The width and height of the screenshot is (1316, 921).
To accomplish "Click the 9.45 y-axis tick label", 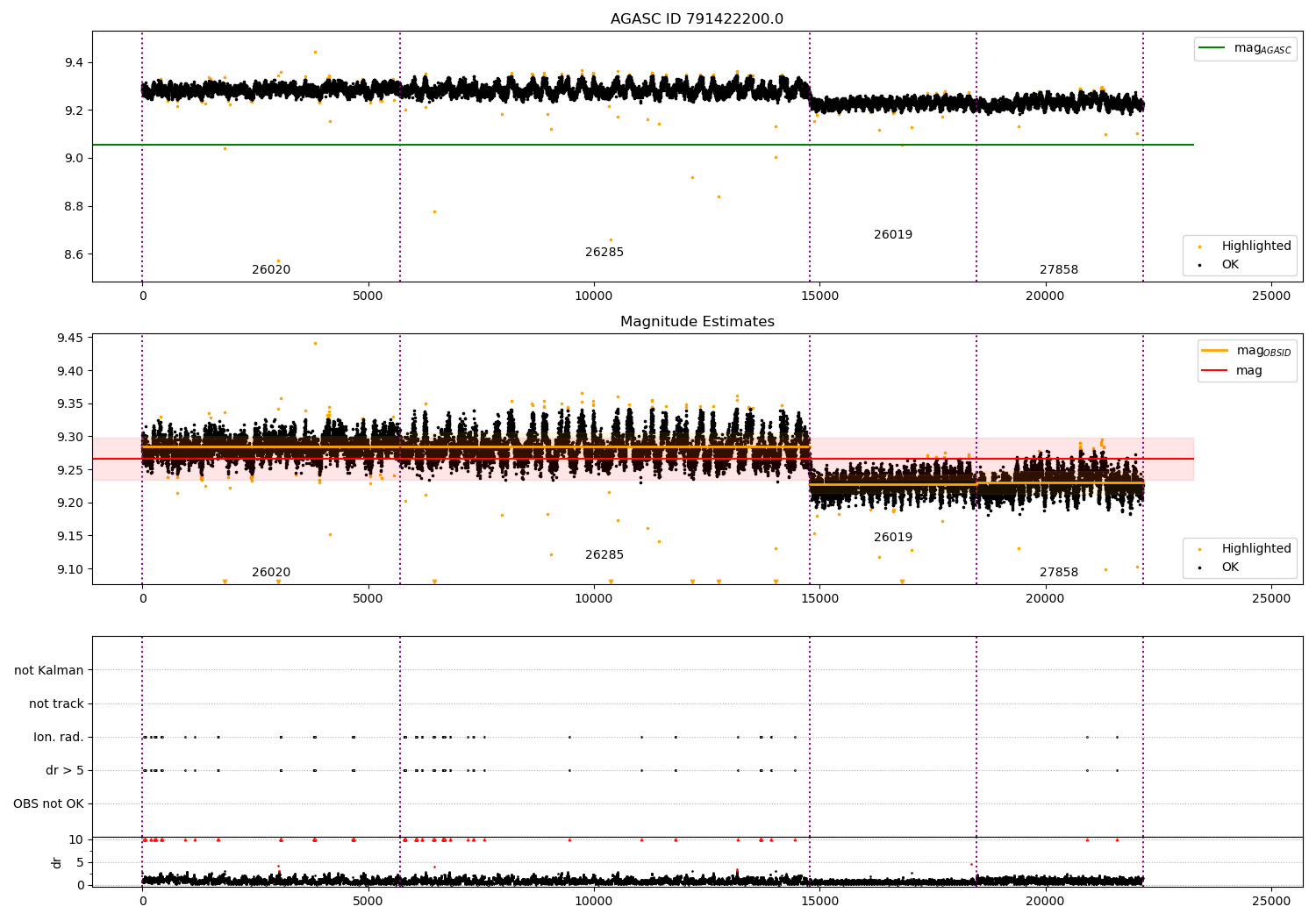I will (70, 338).
